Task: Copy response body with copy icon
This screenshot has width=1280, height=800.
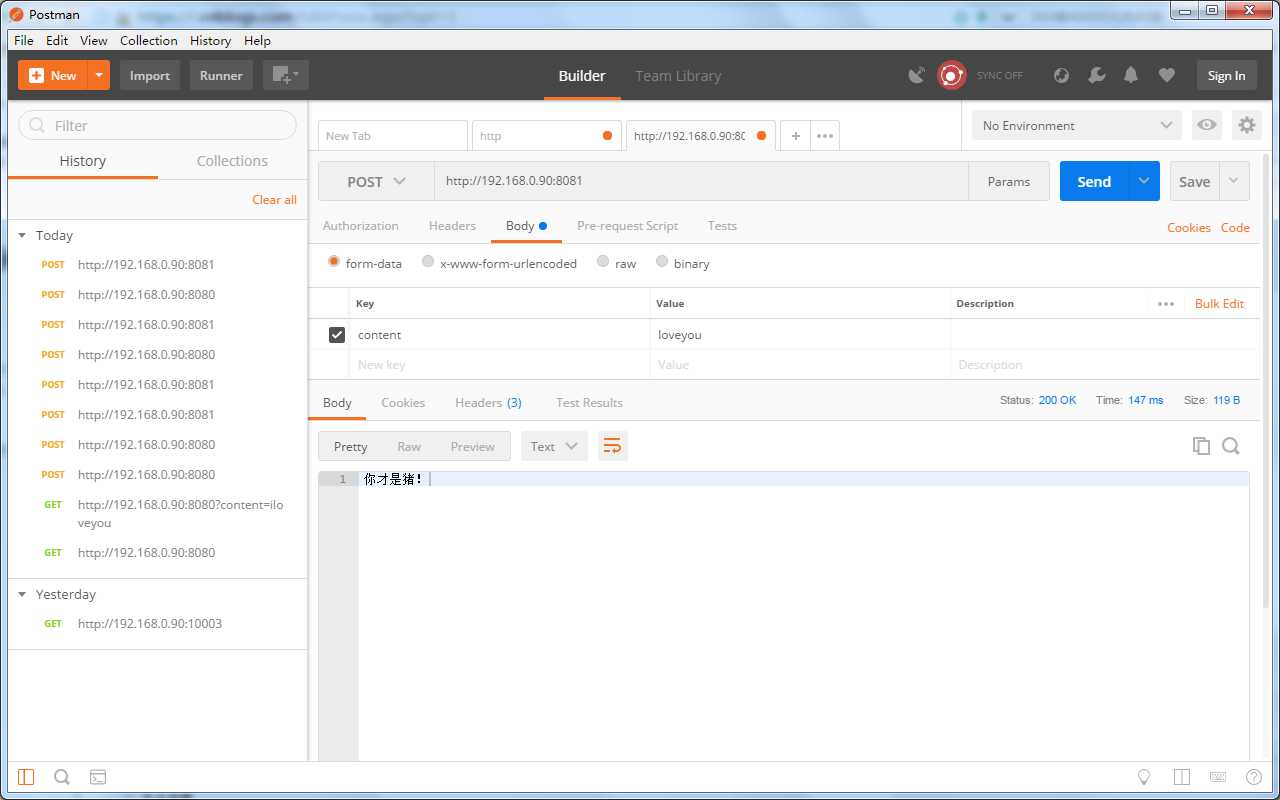Action: click(1201, 446)
